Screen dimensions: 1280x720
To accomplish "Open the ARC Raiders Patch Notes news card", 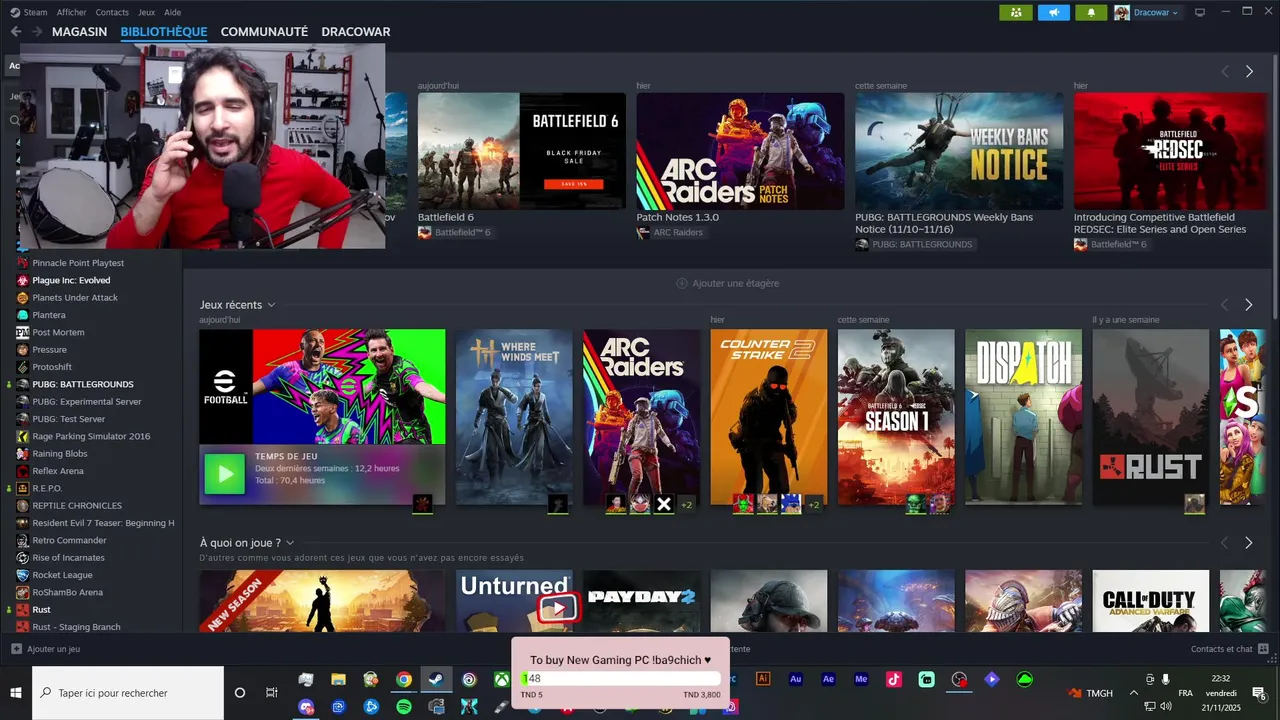I will (740, 151).
